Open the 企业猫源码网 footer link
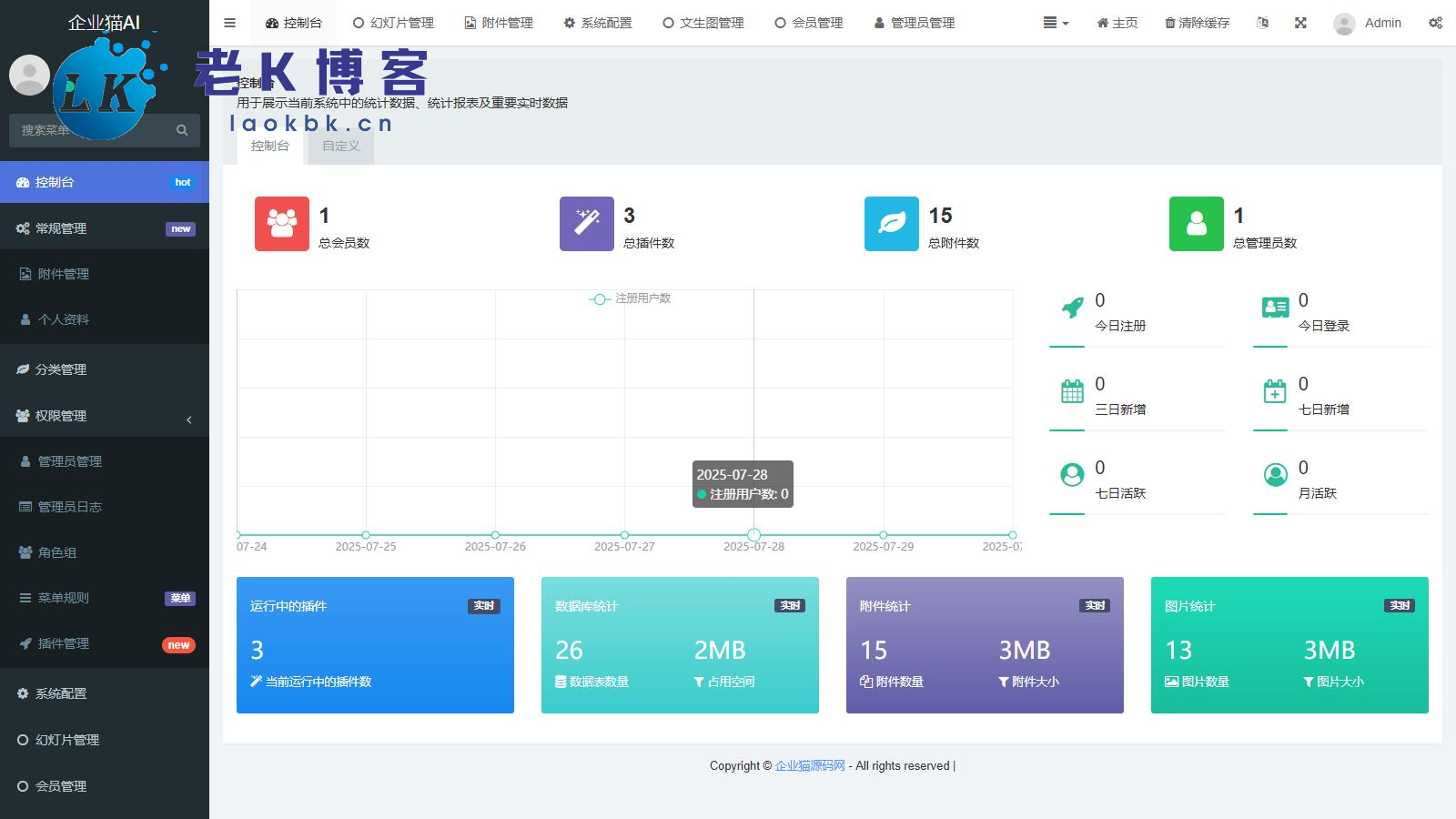This screenshot has height=819, width=1456. coord(810,766)
